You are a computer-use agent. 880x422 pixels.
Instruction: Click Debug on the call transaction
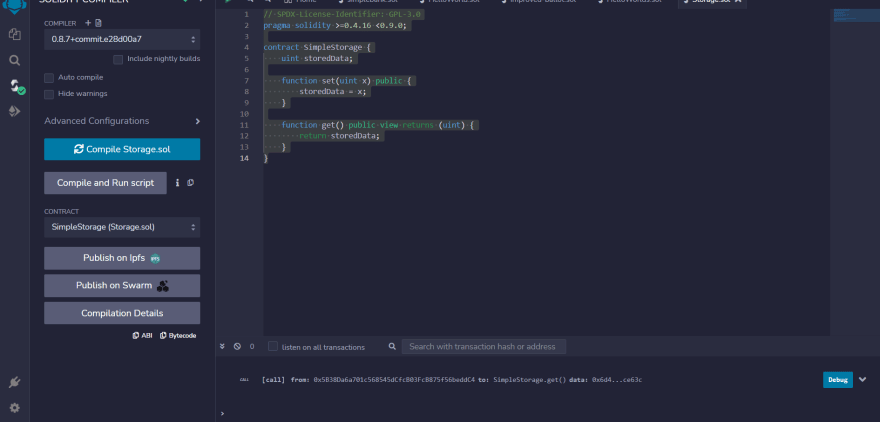coord(838,380)
